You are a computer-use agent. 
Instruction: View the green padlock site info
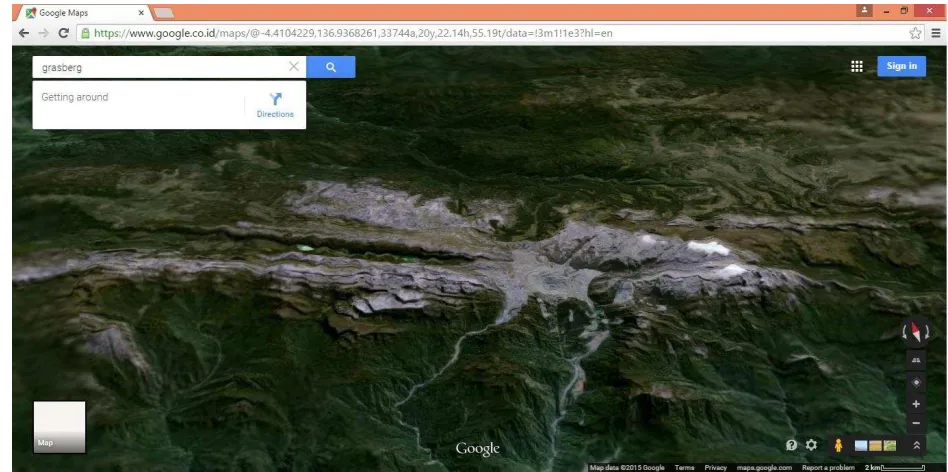click(85, 33)
